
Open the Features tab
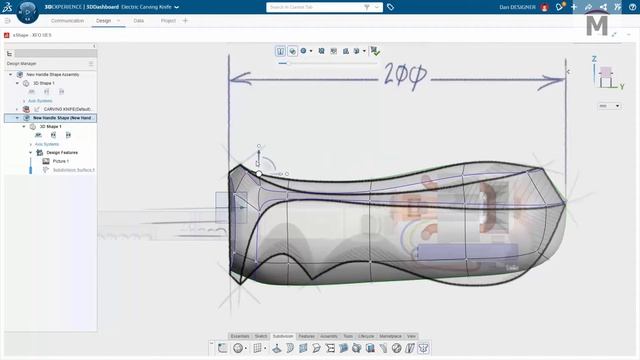coord(306,336)
